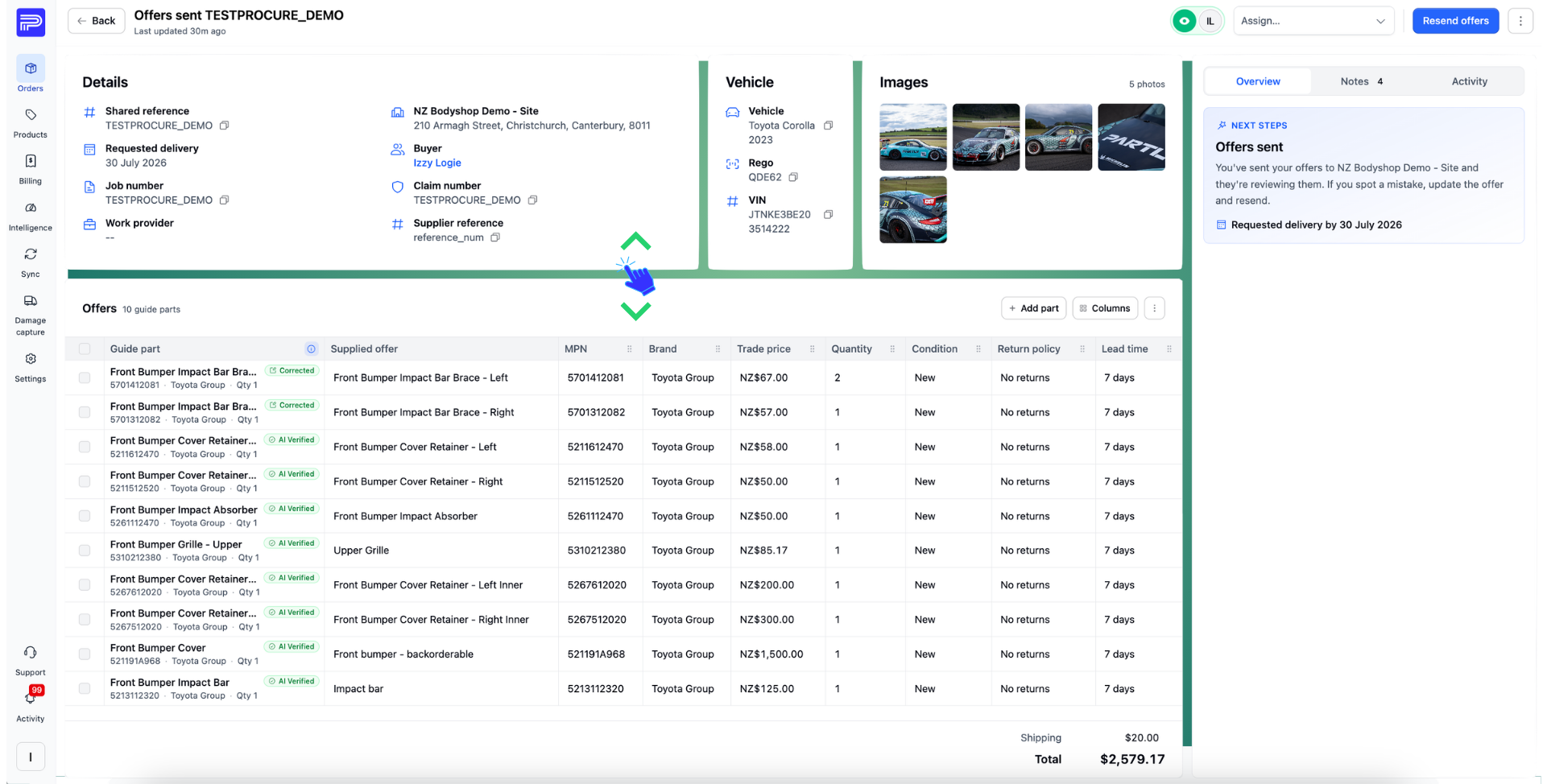Click the quantity 2 cell in first row

pos(865,378)
